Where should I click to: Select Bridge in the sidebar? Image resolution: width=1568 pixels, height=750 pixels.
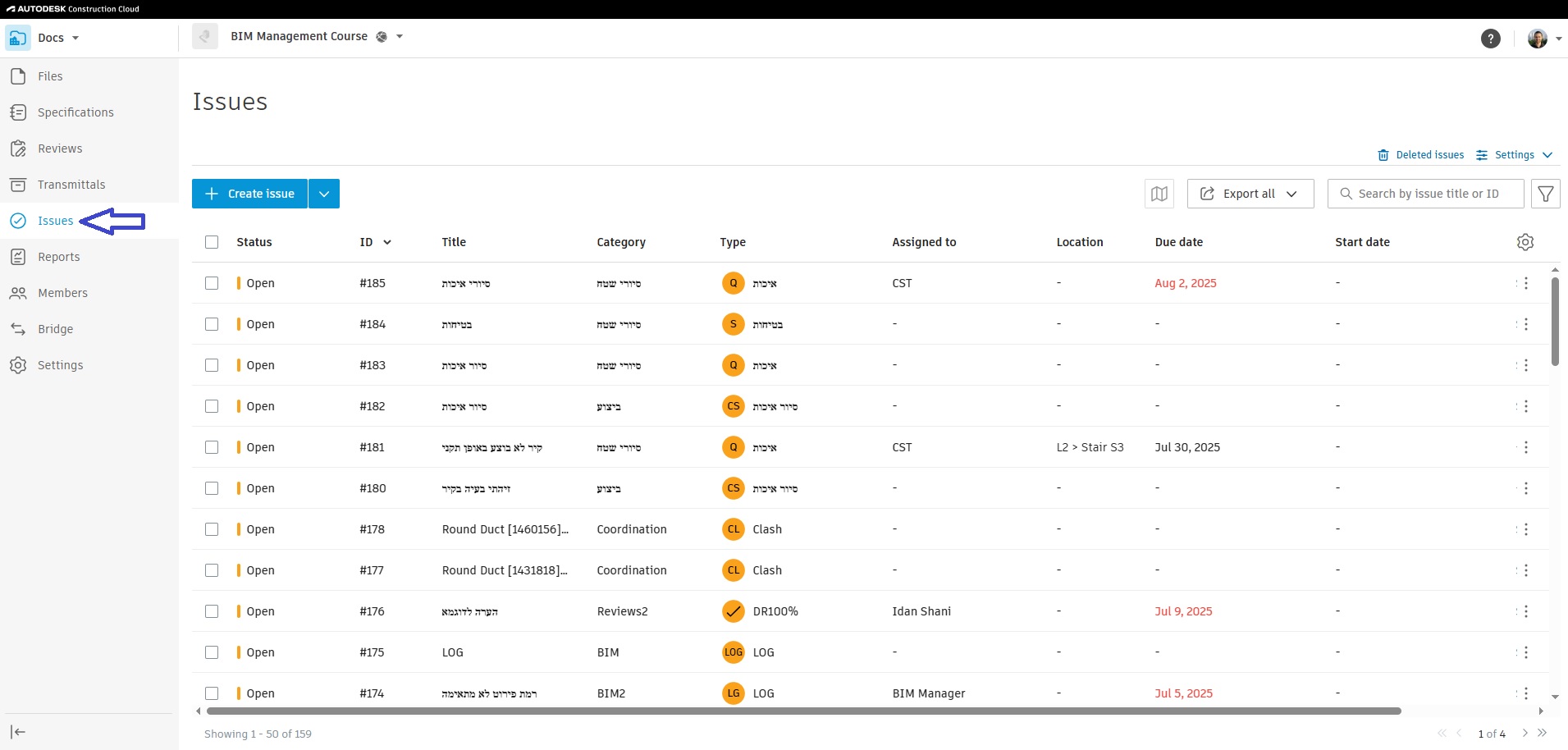click(x=55, y=329)
